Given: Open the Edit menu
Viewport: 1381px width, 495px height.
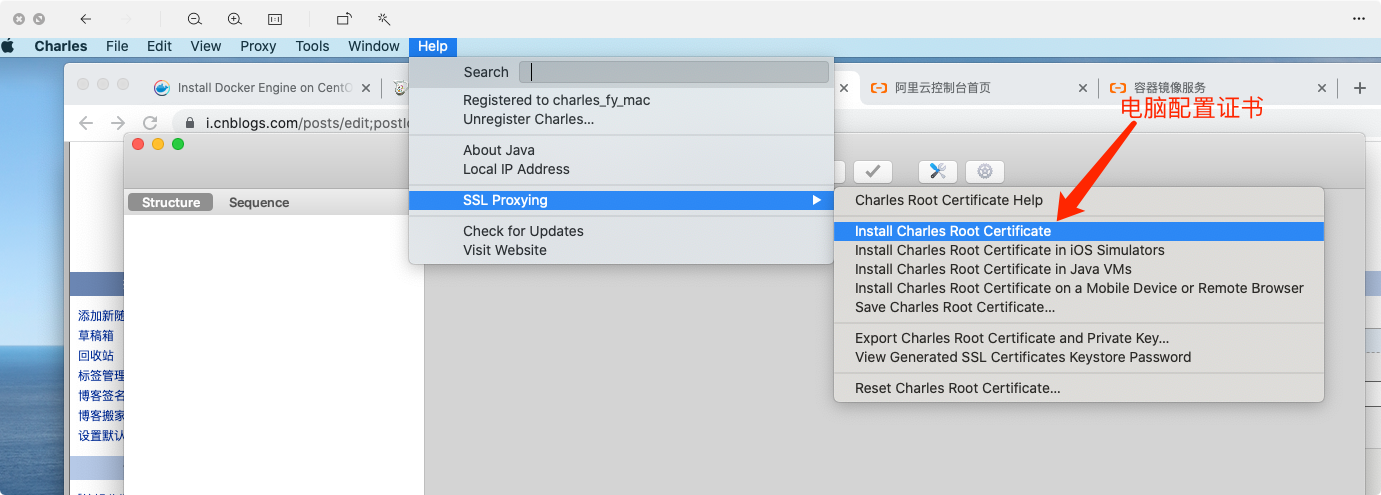Looking at the screenshot, I should point(159,46).
